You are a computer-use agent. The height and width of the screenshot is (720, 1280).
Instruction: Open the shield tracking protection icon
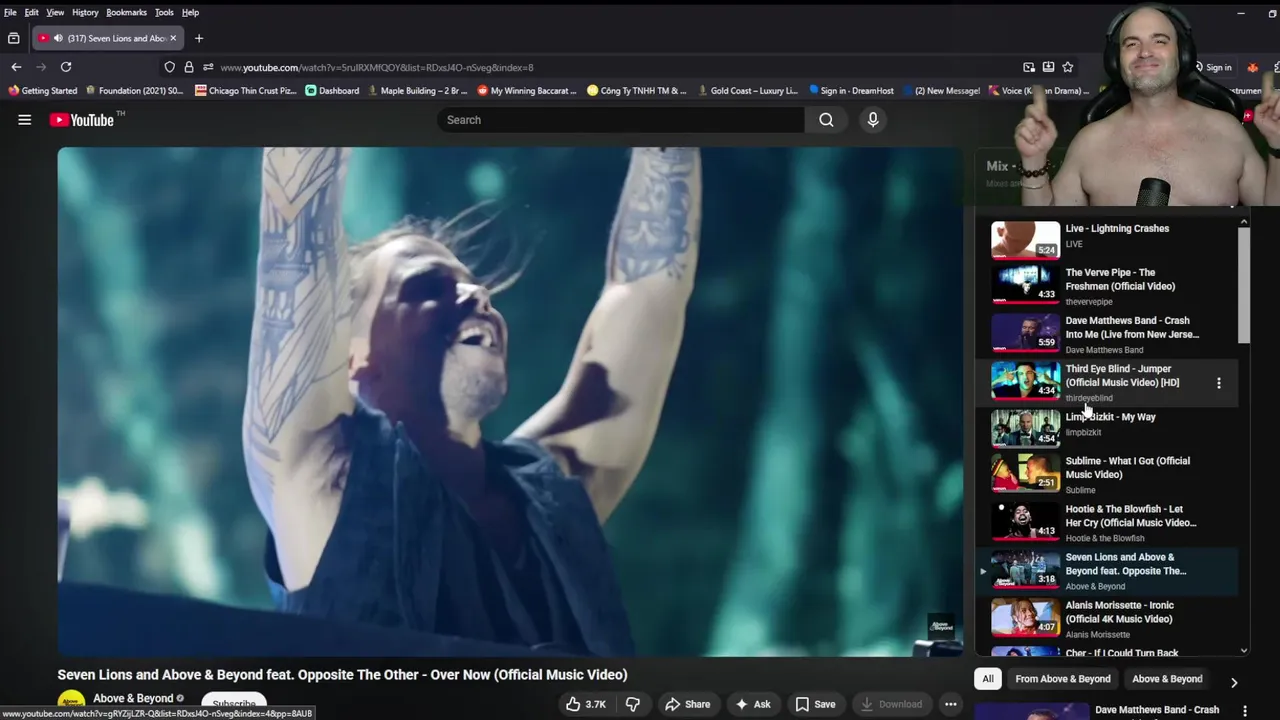[169, 67]
